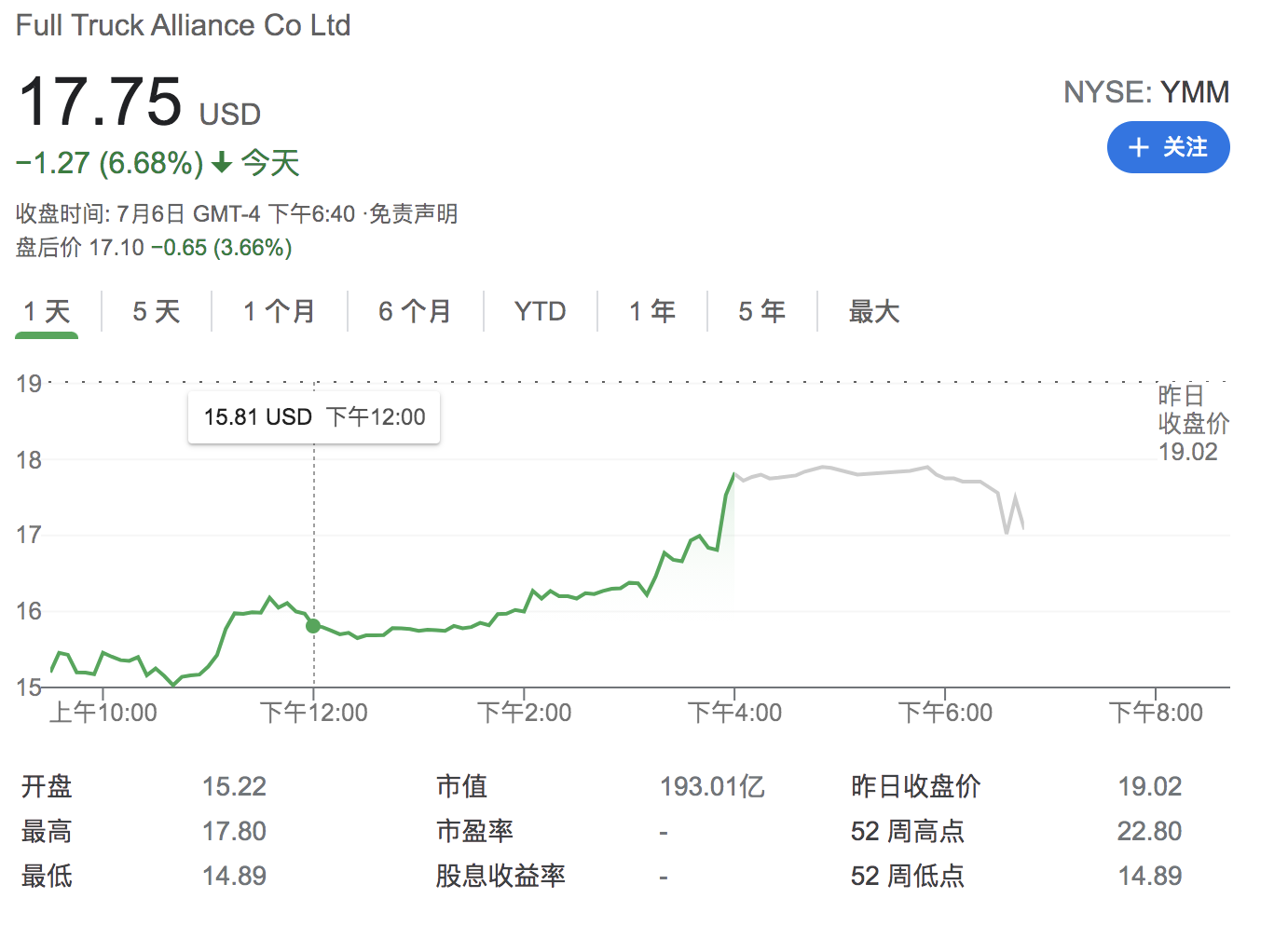Screen dimensions: 1288x939
Task: Click the green chart marker dot at 下午12:00
Action: (x=313, y=626)
